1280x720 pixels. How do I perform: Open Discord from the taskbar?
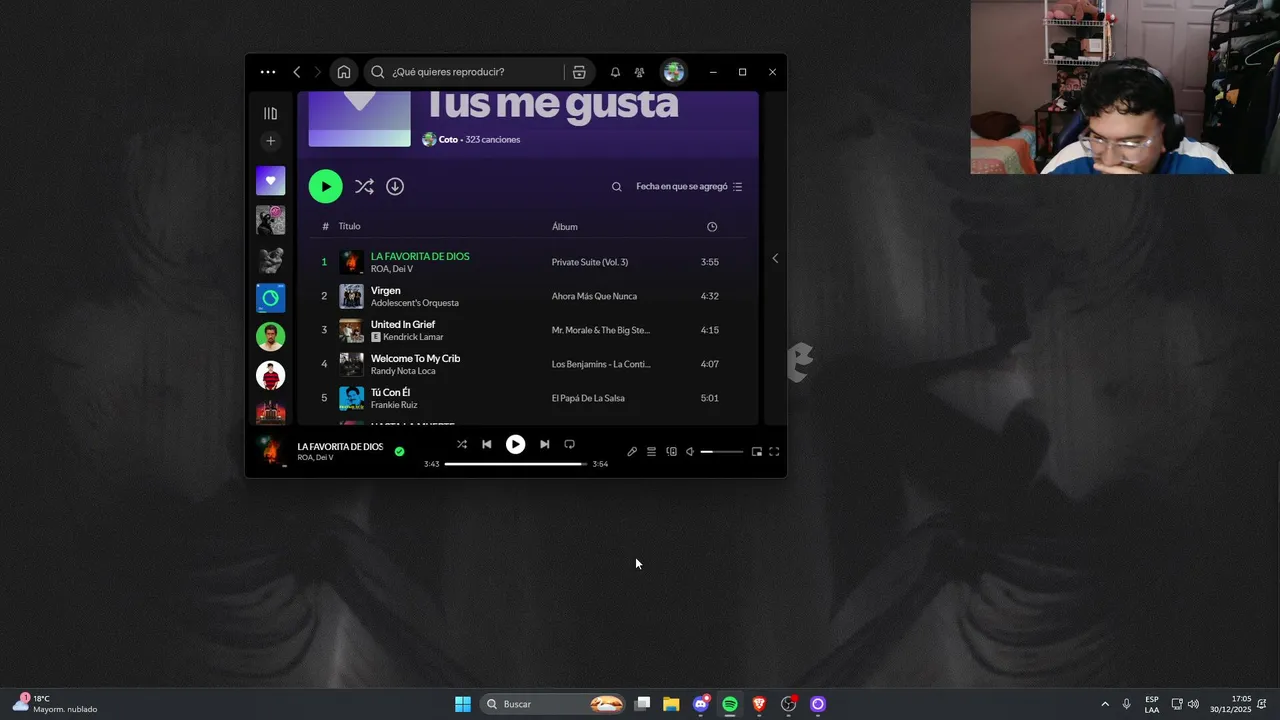(x=701, y=704)
